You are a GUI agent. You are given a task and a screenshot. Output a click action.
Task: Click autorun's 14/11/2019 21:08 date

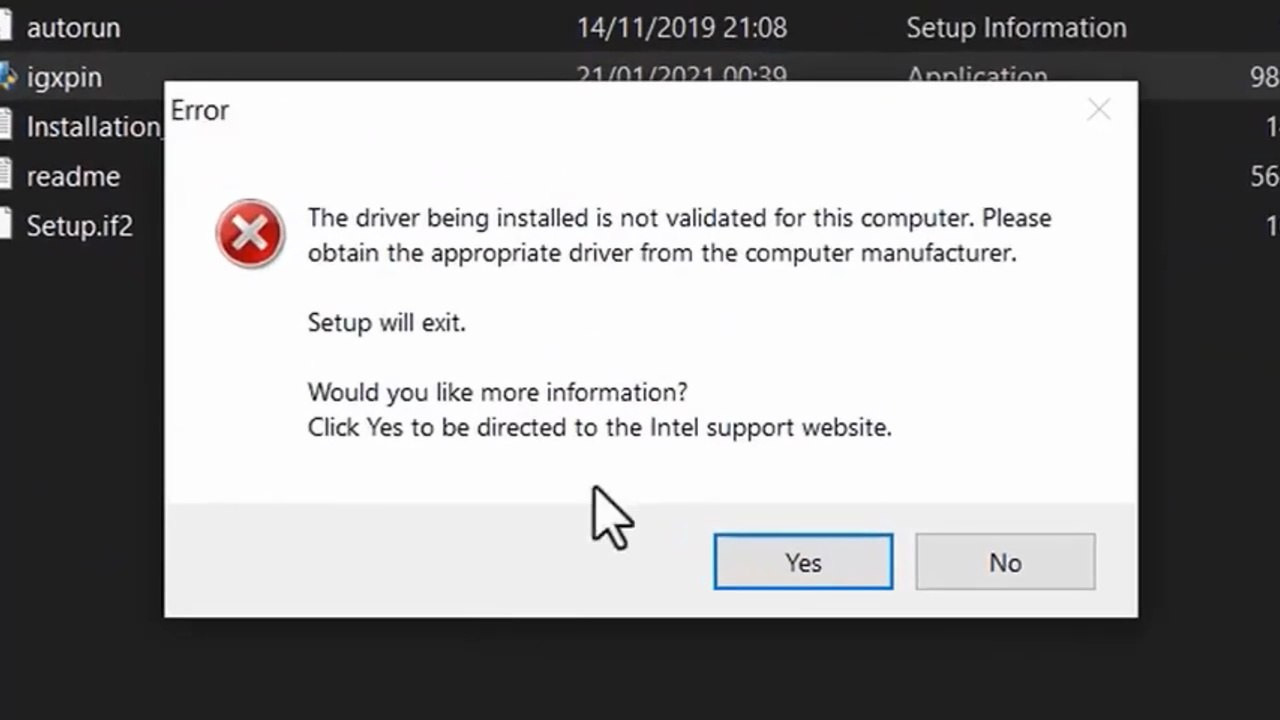click(x=681, y=28)
